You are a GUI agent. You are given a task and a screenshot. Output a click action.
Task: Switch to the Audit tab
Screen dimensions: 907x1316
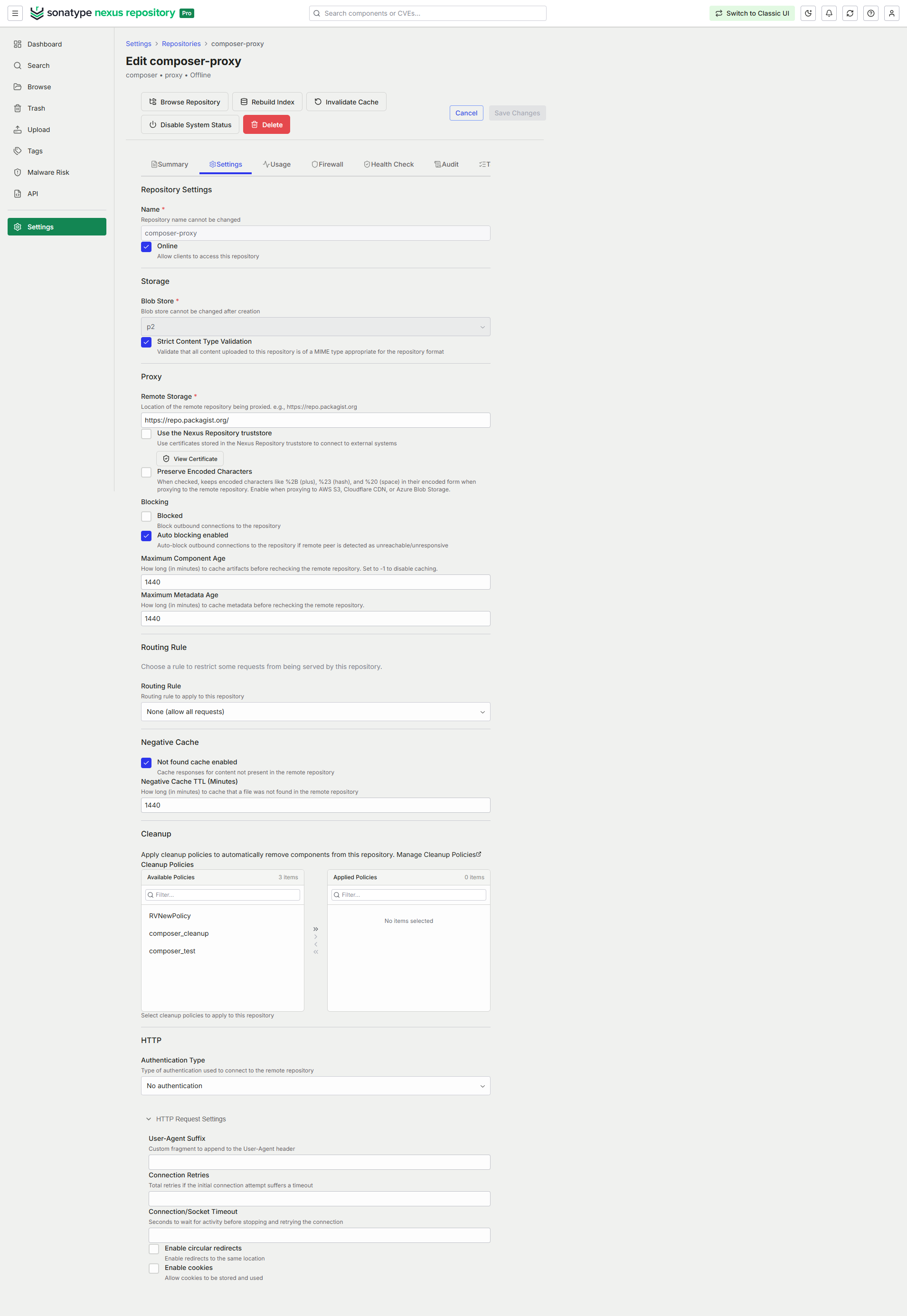coord(447,164)
